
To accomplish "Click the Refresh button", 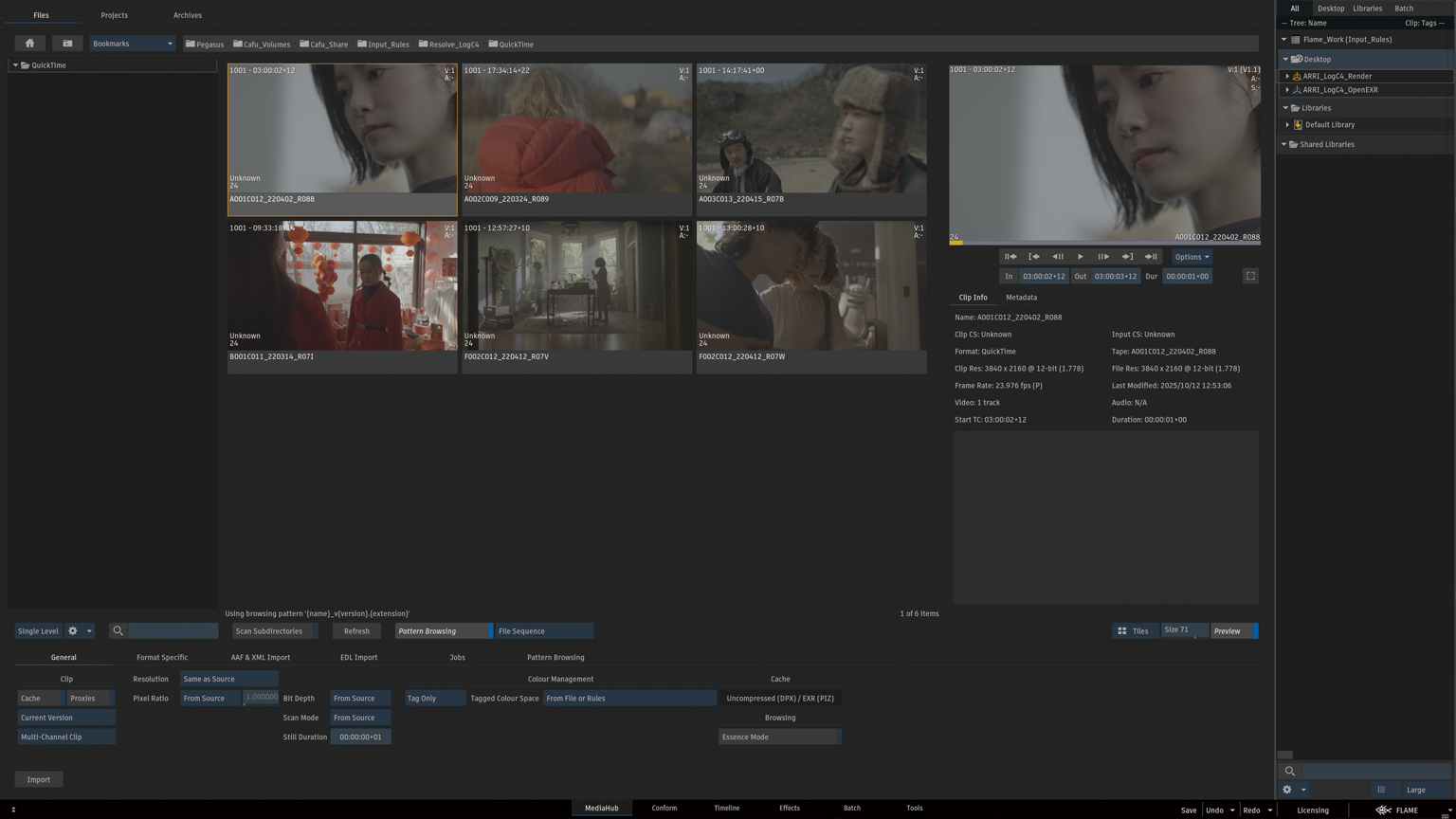I will [x=356, y=631].
